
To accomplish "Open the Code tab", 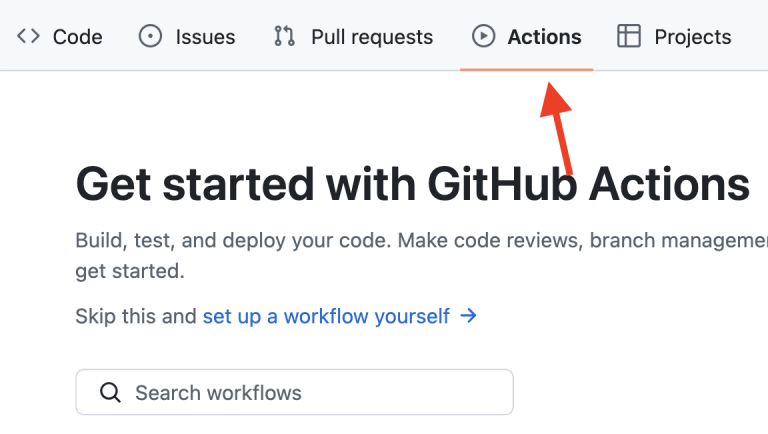I will 77,37.
